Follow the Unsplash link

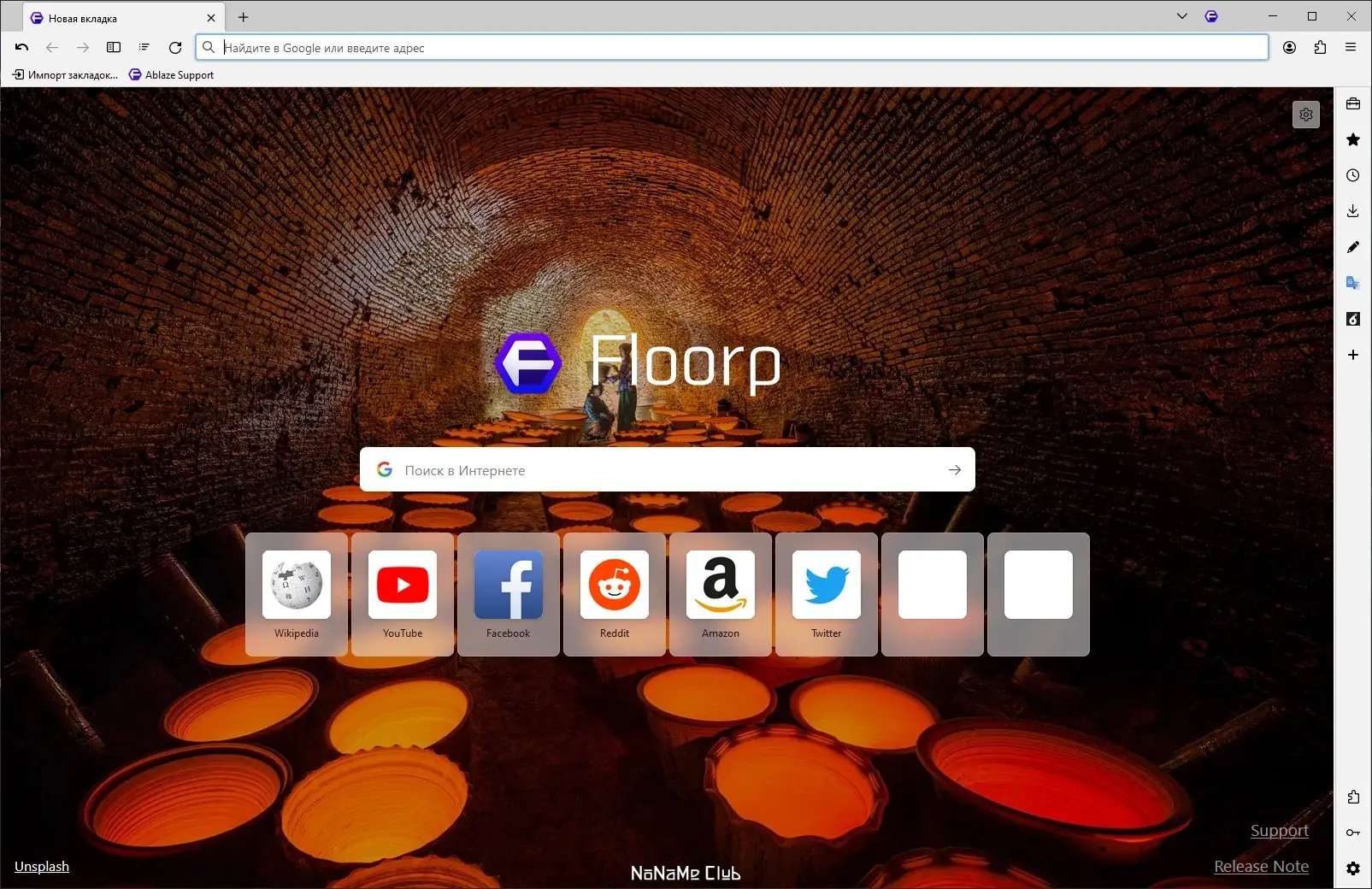tap(42, 867)
